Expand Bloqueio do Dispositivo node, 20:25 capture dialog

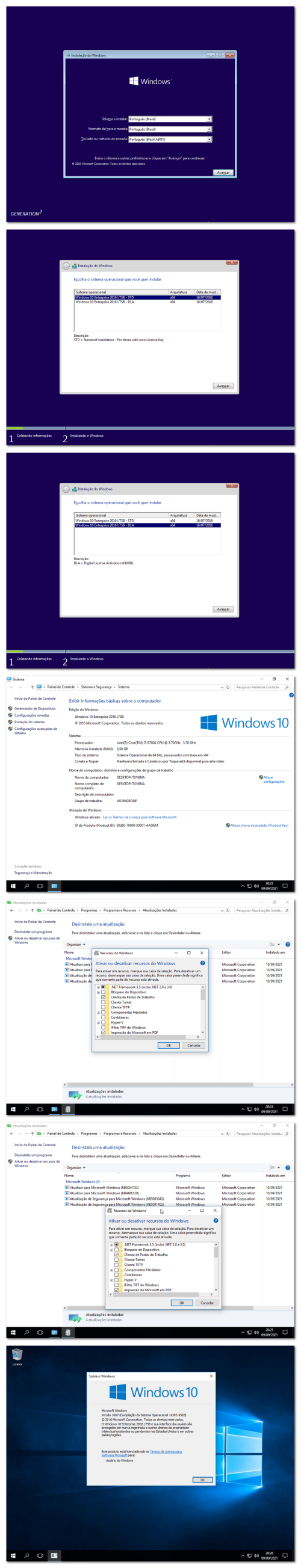(x=111, y=1250)
